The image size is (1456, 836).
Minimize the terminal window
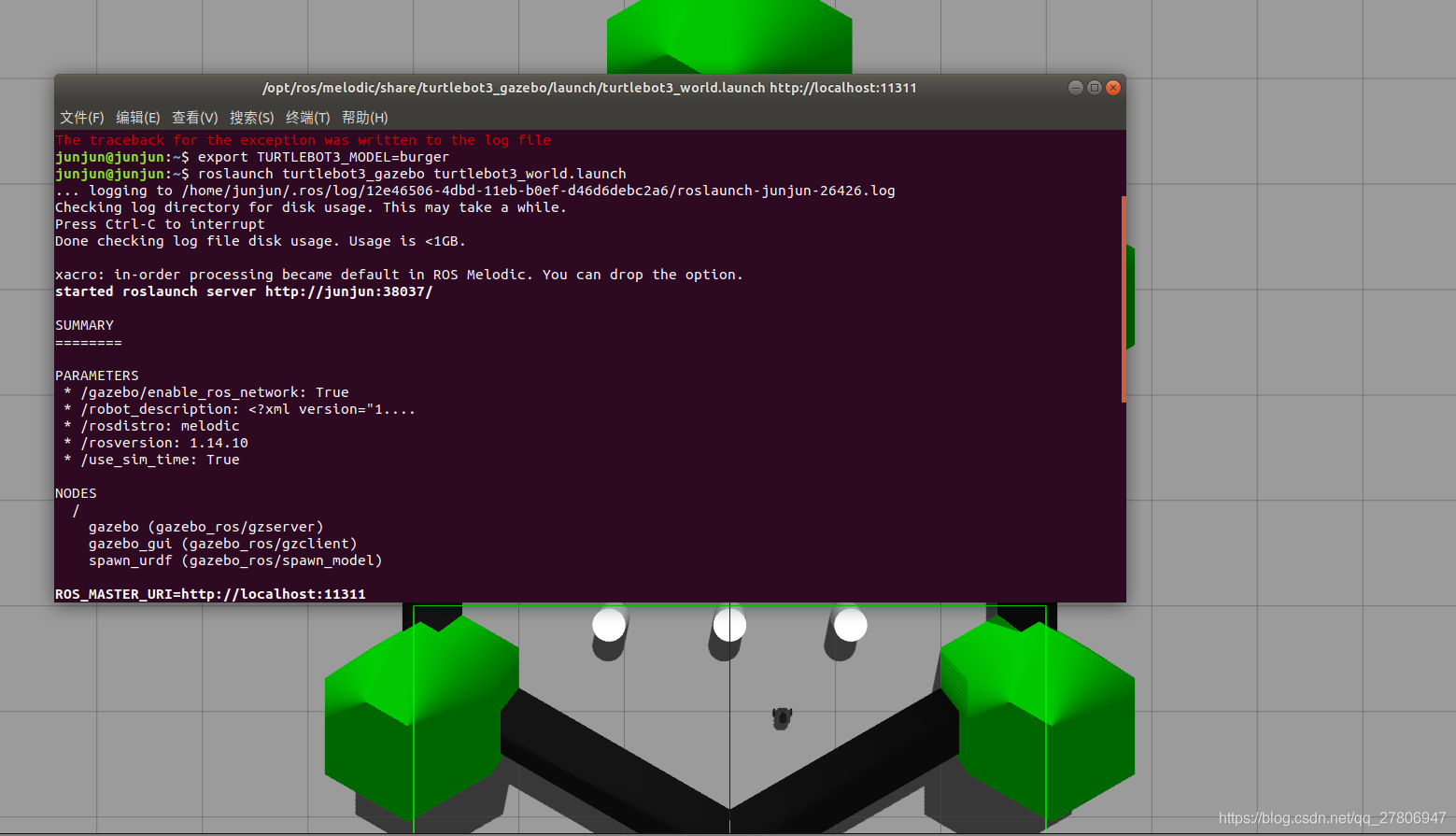click(1076, 88)
